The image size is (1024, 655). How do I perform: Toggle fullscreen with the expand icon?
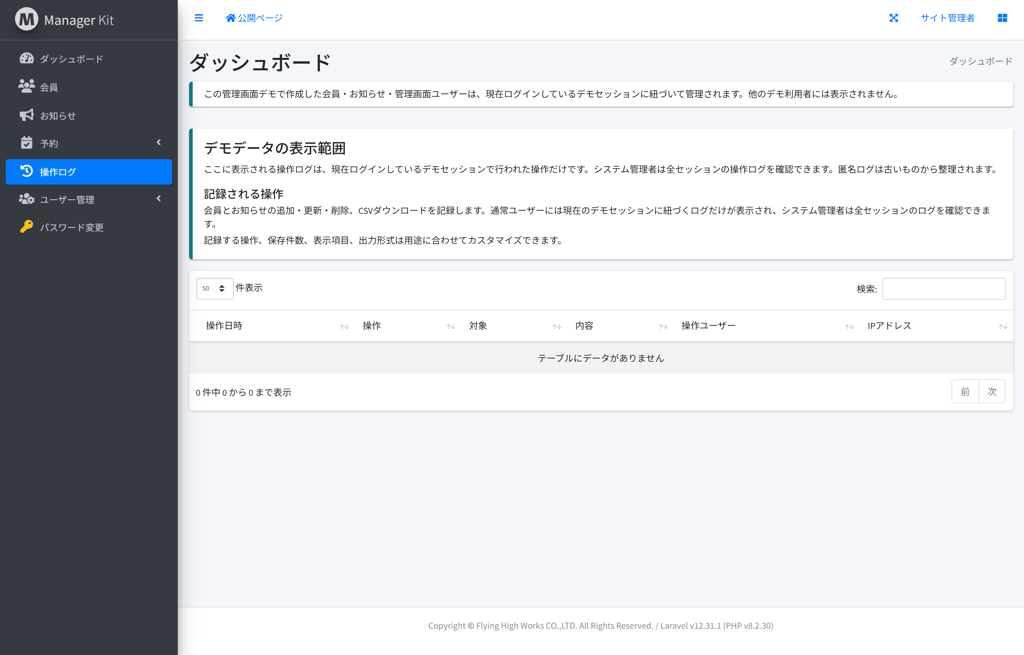[893, 18]
